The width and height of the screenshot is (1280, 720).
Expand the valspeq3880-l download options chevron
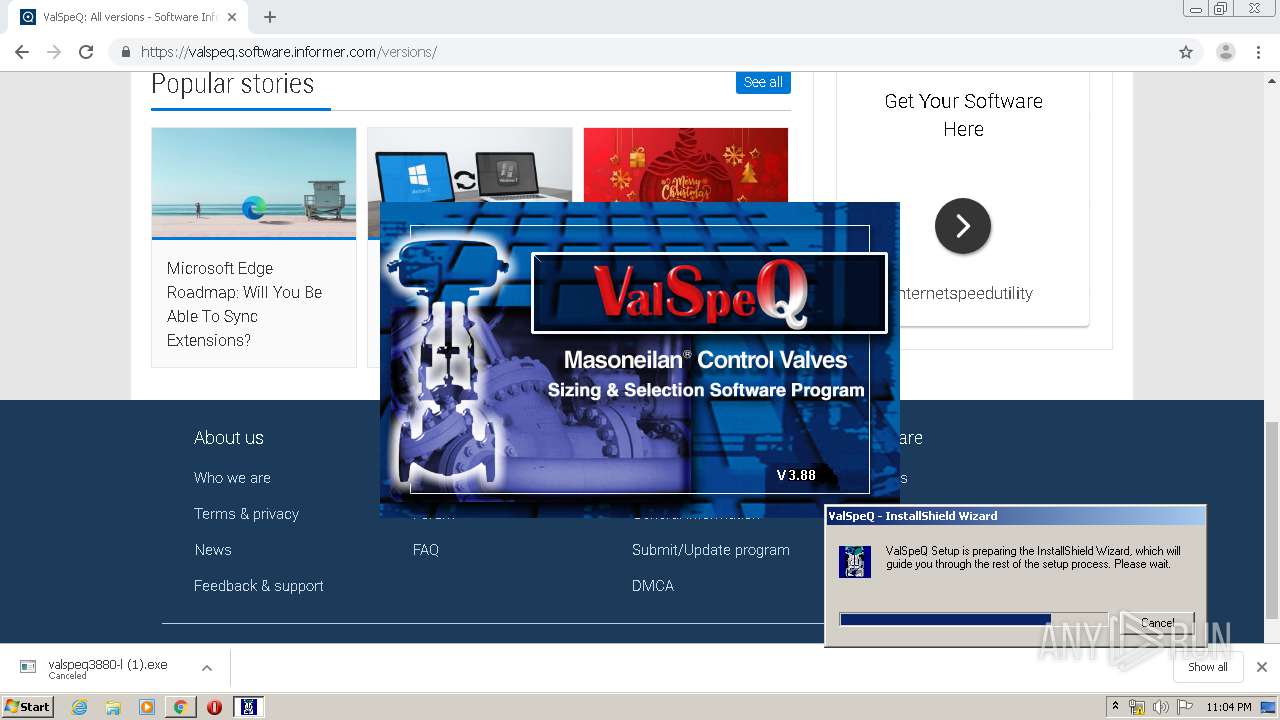pos(207,668)
